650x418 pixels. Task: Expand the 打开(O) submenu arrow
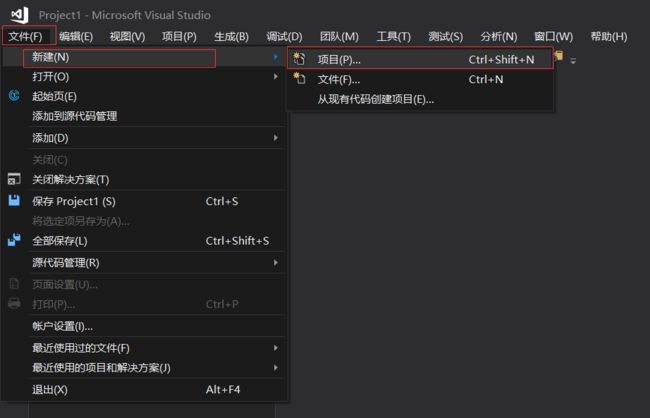coord(275,76)
